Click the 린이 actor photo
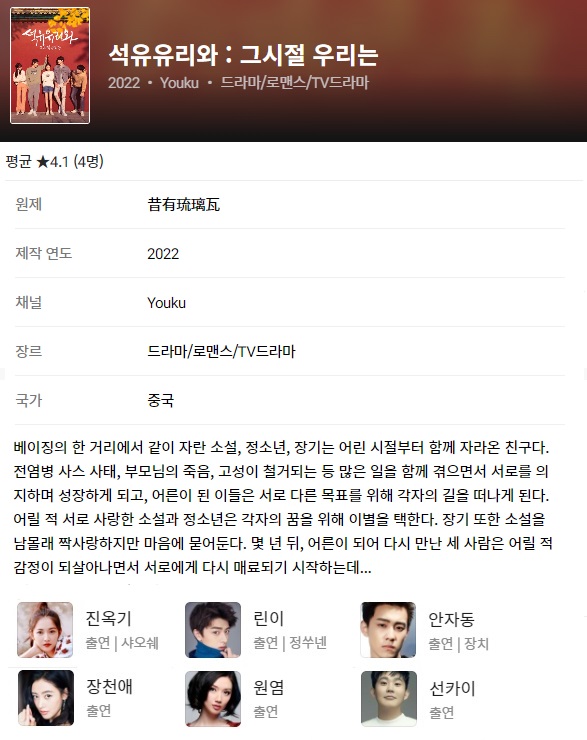Image resolution: width=587 pixels, height=740 pixels. [213, 630]
